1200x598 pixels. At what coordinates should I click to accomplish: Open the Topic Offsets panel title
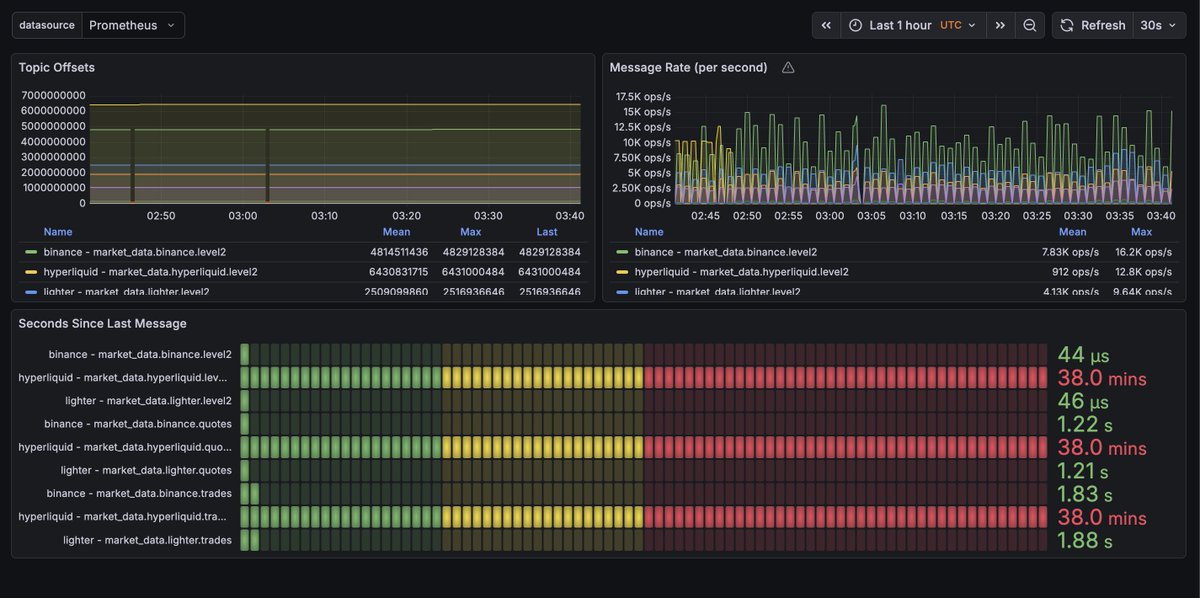point(57,68)
